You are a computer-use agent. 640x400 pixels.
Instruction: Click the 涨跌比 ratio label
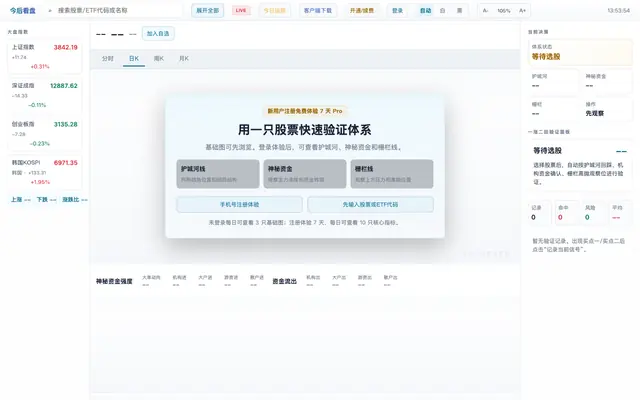point(75,200)
